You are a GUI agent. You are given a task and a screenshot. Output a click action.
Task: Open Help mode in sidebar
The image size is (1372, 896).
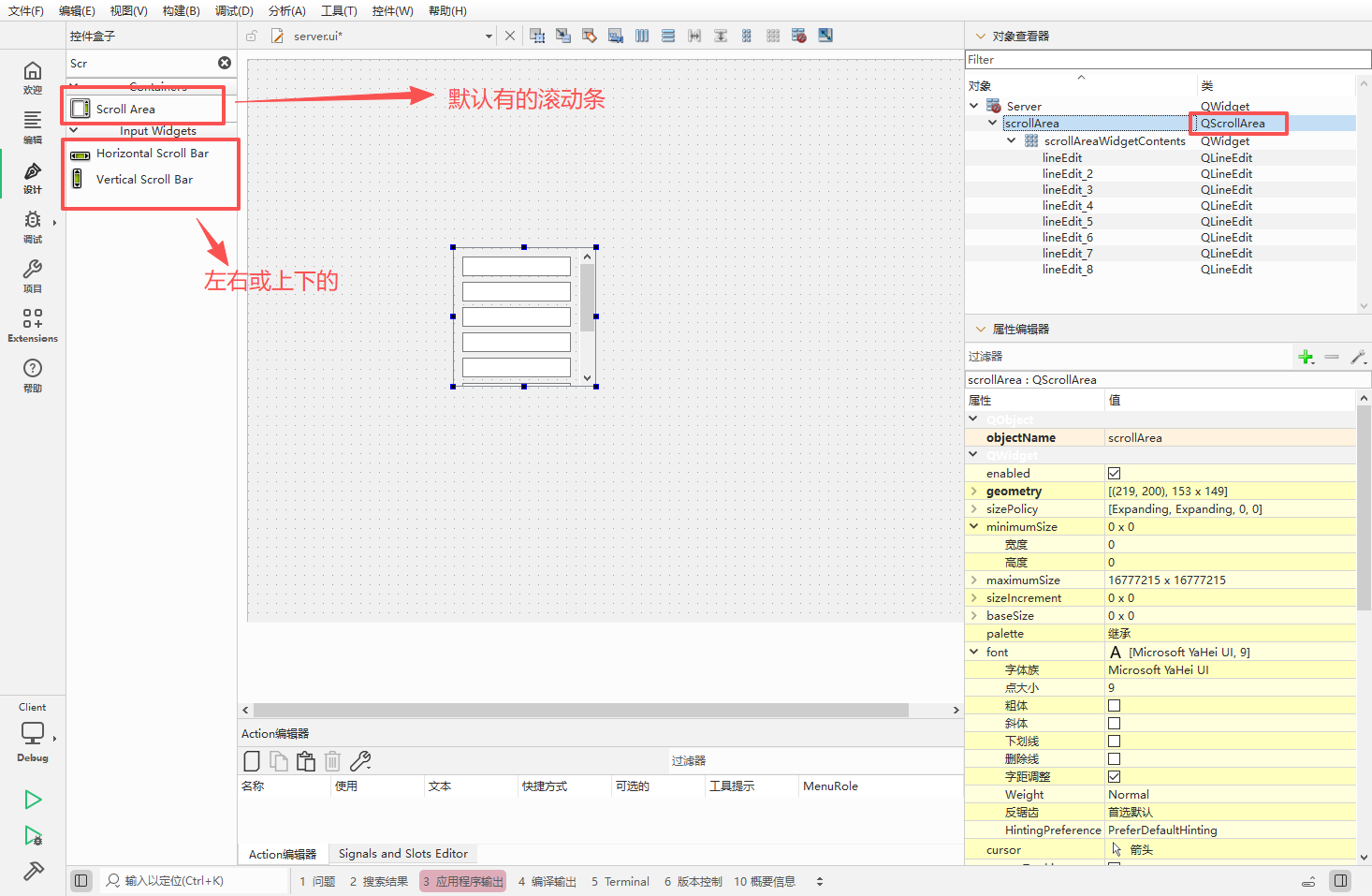33,375
